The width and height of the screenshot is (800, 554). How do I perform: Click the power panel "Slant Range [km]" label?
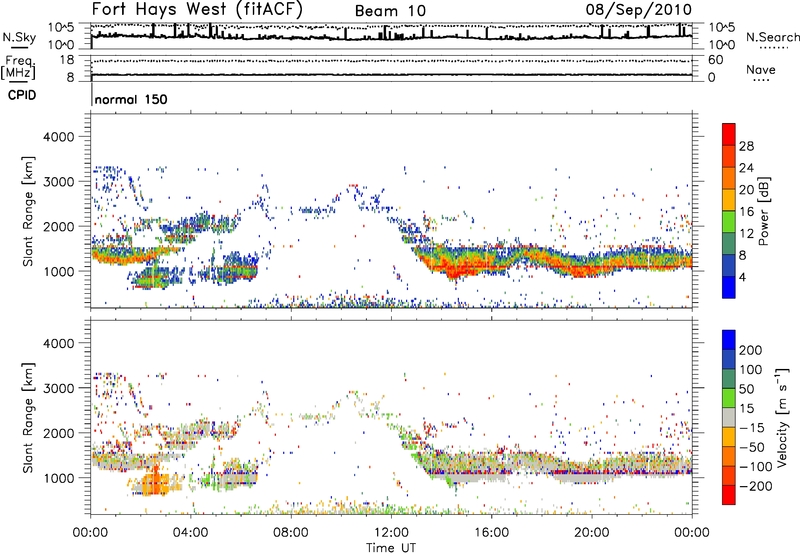coord(28,211)
